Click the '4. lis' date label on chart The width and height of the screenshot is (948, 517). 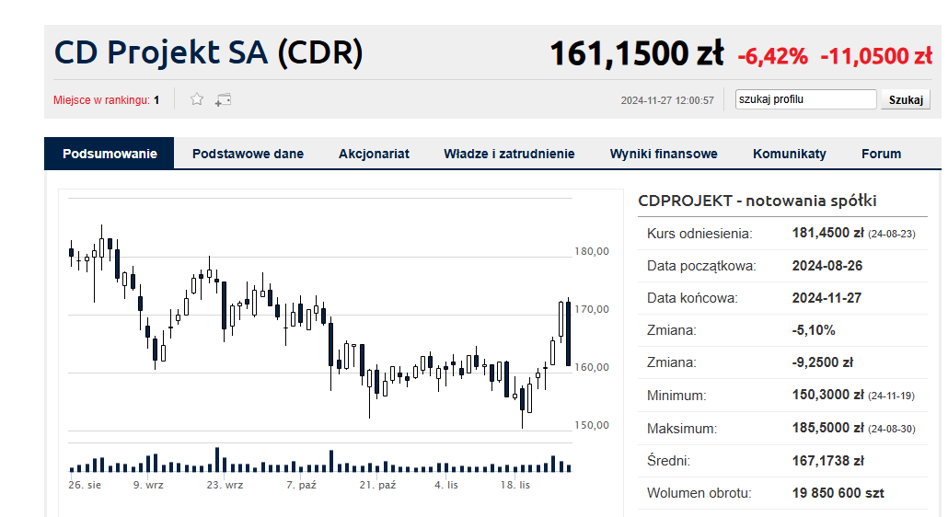pos(446,485)
